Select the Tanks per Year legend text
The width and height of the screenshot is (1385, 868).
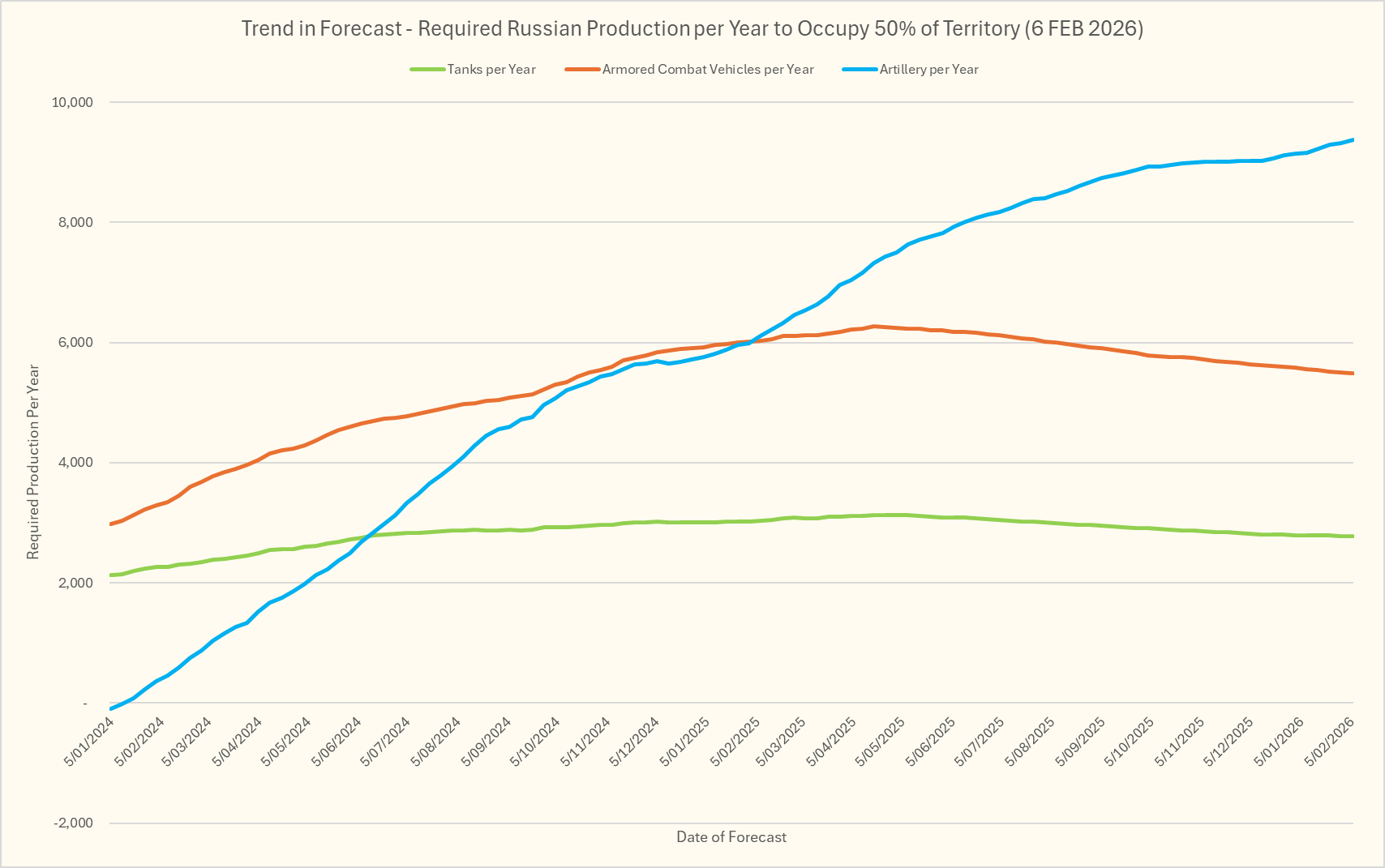point(491,70)
